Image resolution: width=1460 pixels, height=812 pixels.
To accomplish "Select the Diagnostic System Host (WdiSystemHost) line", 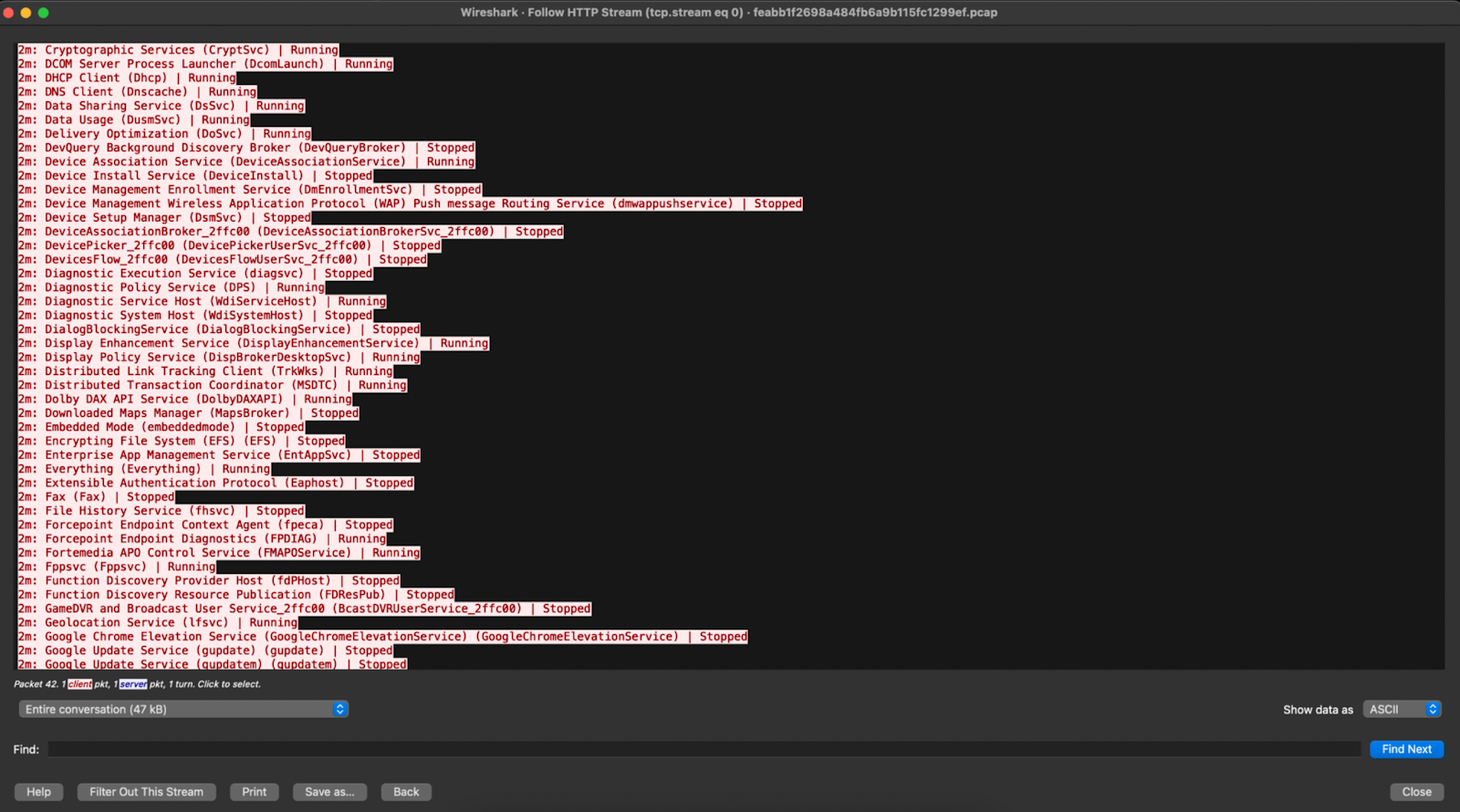I will click(195, 316).
